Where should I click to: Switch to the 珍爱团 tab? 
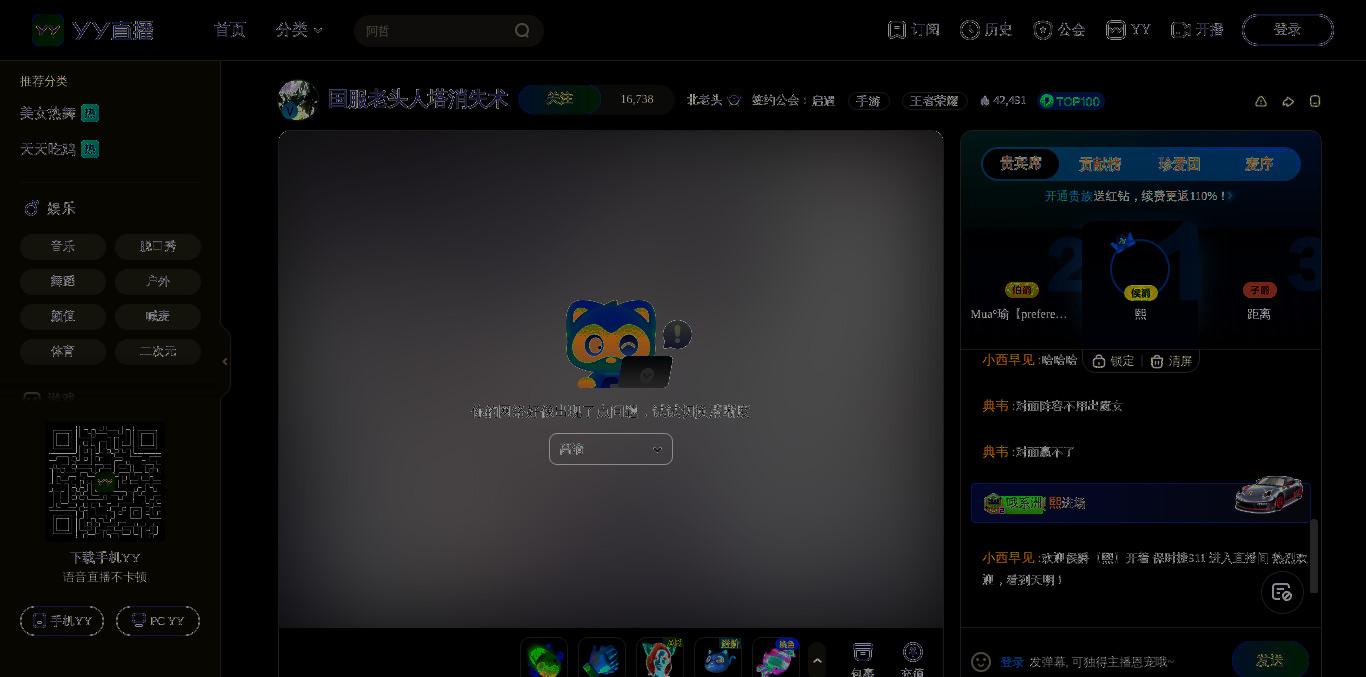[x=1179, y=164]
